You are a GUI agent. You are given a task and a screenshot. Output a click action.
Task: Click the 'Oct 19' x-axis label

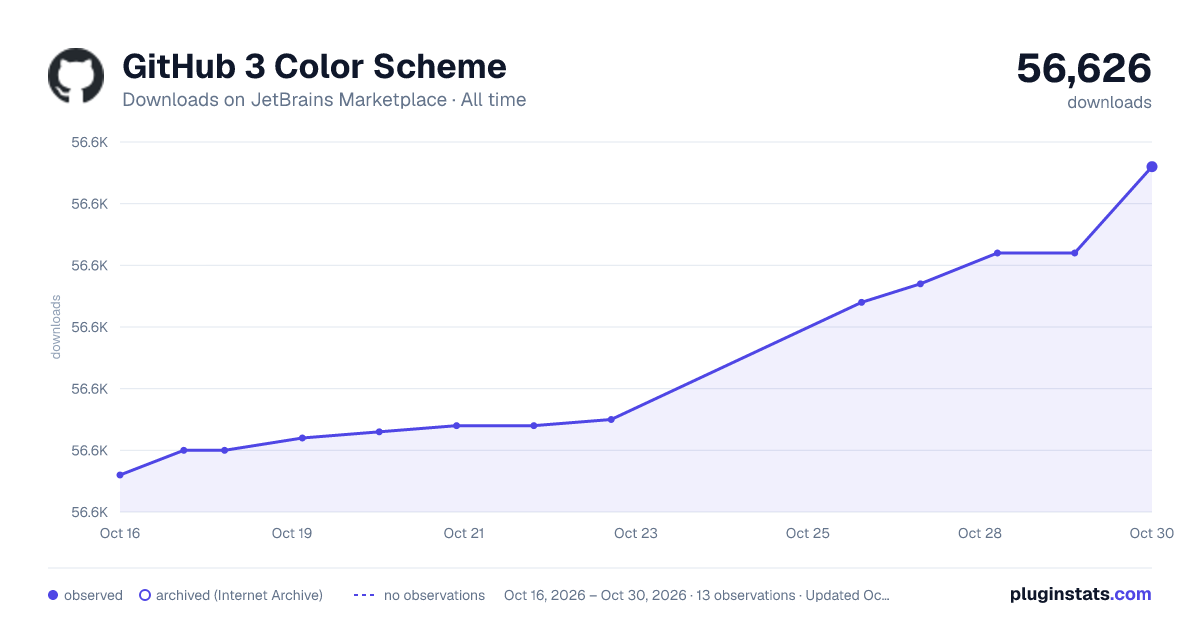pyautogui.click(x=292, y=533)
